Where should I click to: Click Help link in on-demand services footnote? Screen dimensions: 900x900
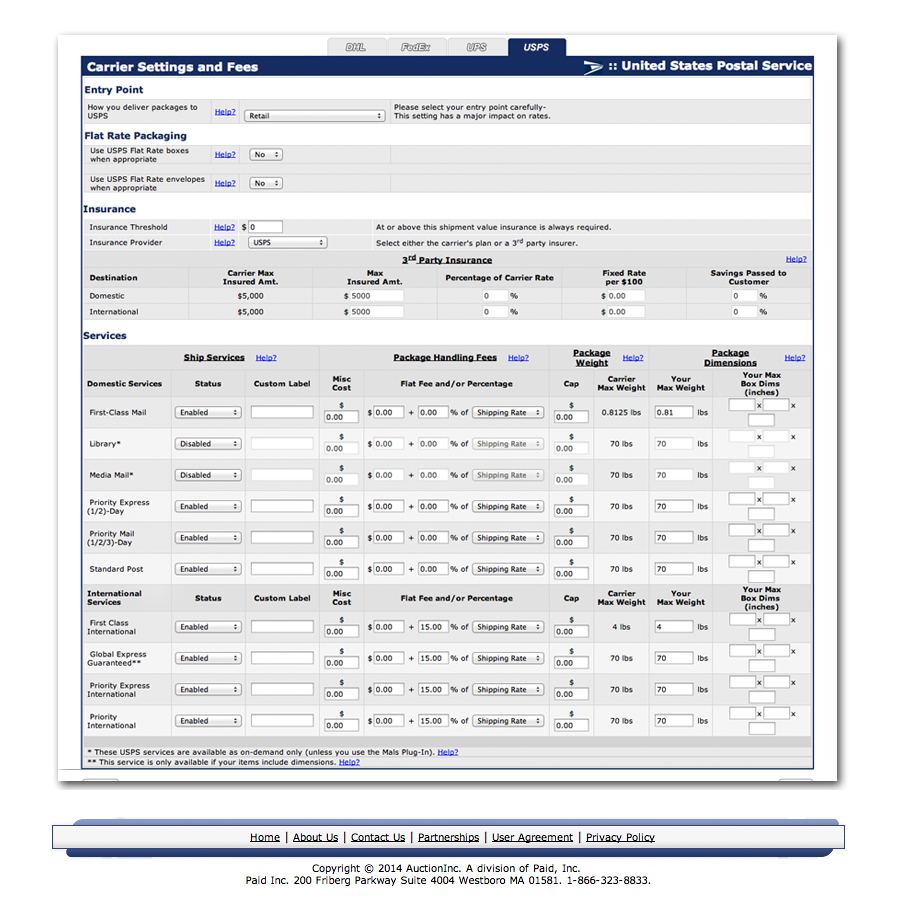pos(448,752)
